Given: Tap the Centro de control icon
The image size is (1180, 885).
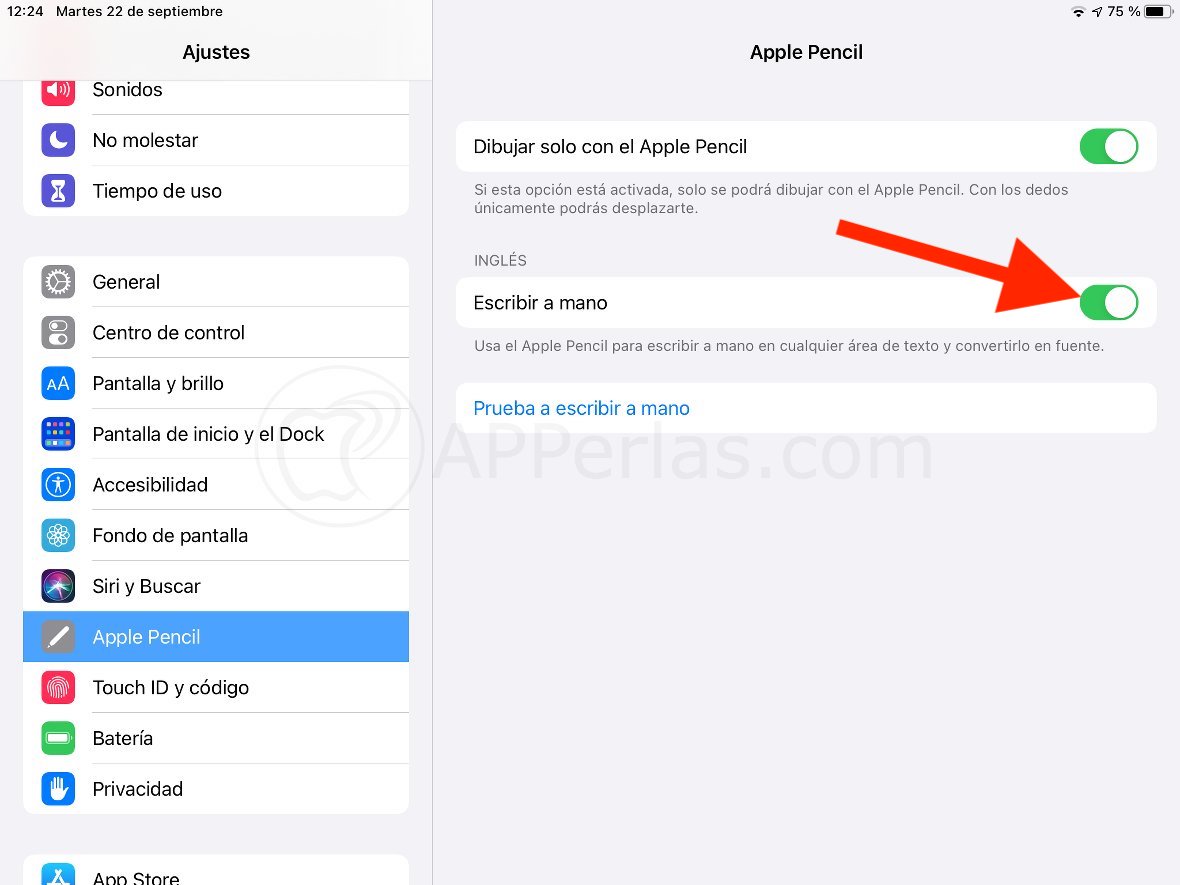Looking at the screenshot, I should click(58, 333).
